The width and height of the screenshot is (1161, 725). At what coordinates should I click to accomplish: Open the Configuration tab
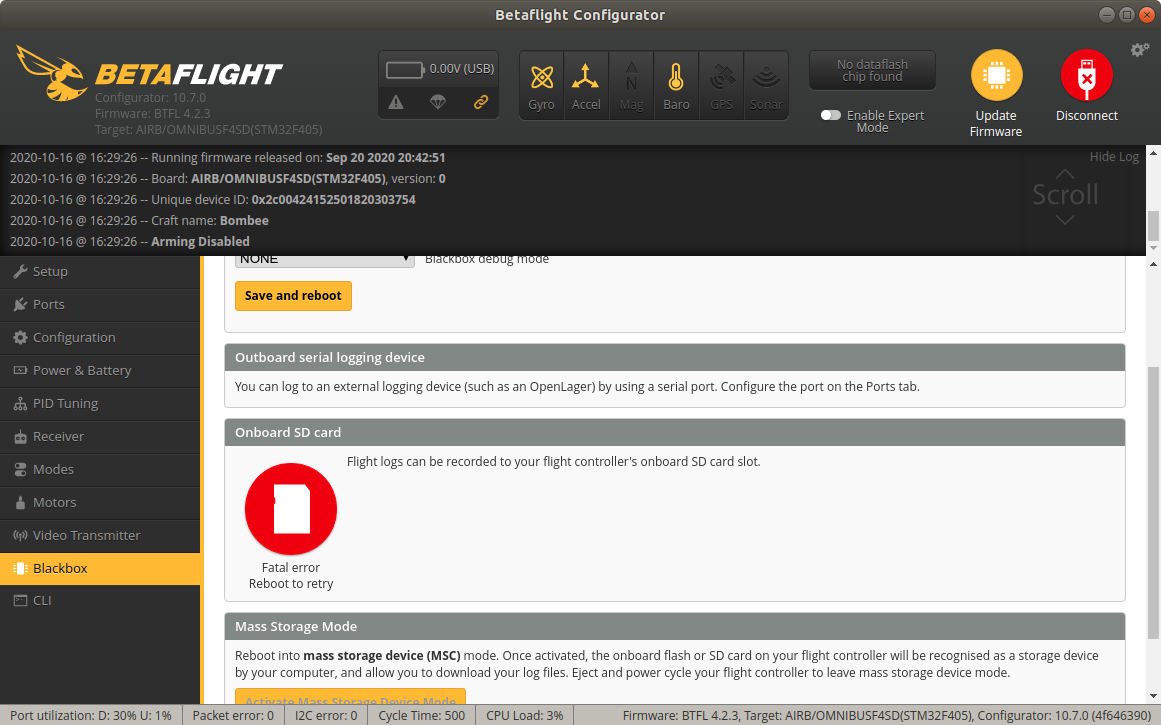100,338
